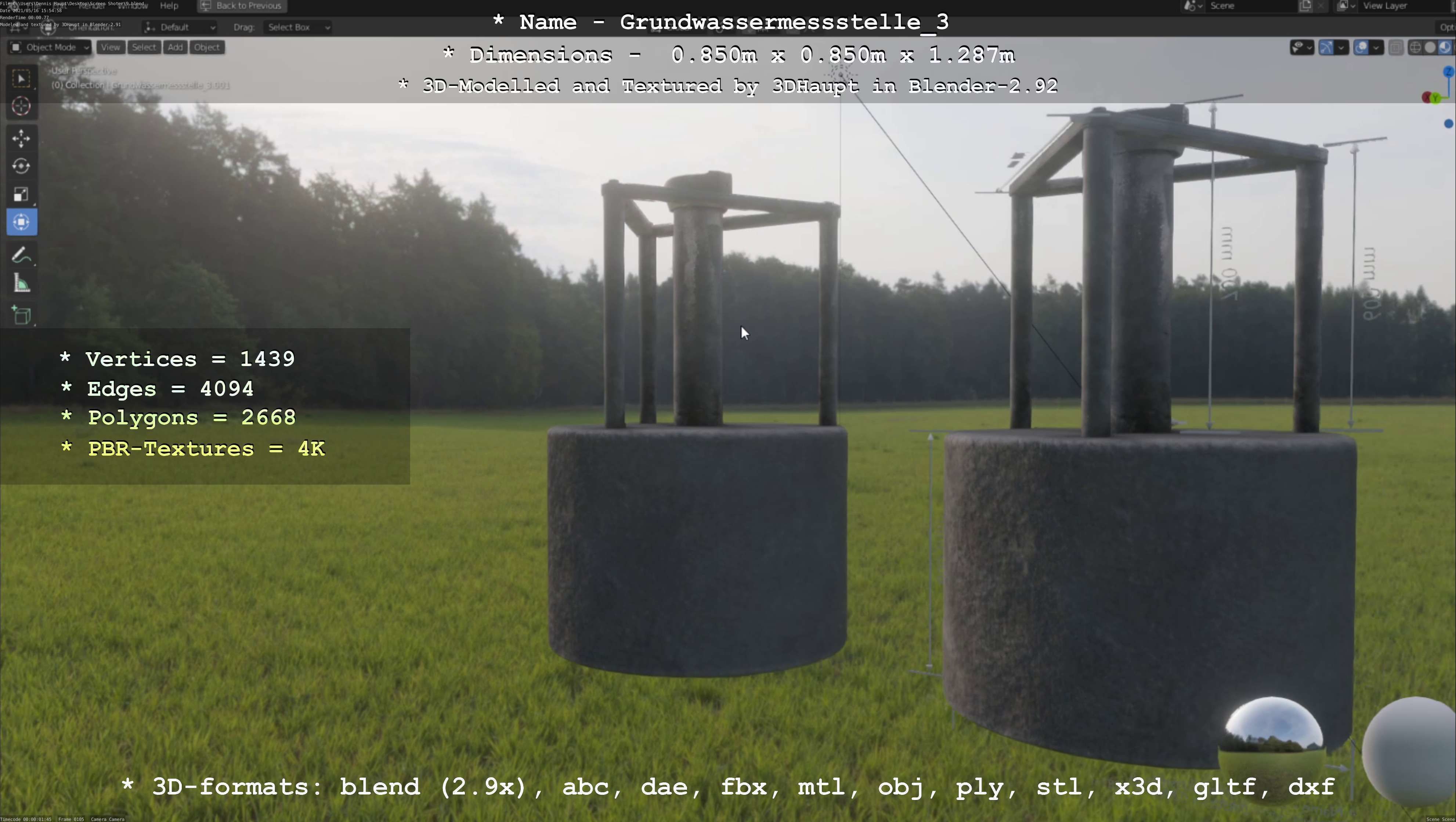The height and width of the screenshot is (822, 1456).
Task: Click the Polygons = 2668 text
Action: pyautogui.click(x=178, y=417)
